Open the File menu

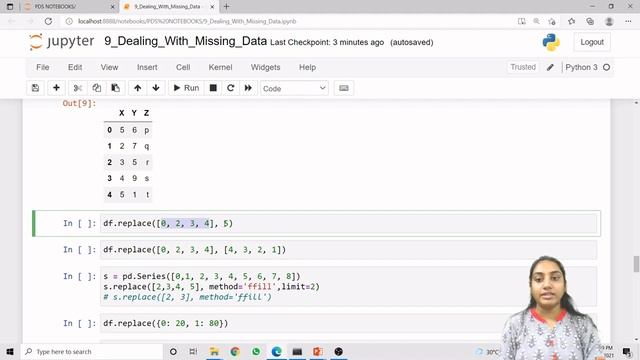point(42,67)
